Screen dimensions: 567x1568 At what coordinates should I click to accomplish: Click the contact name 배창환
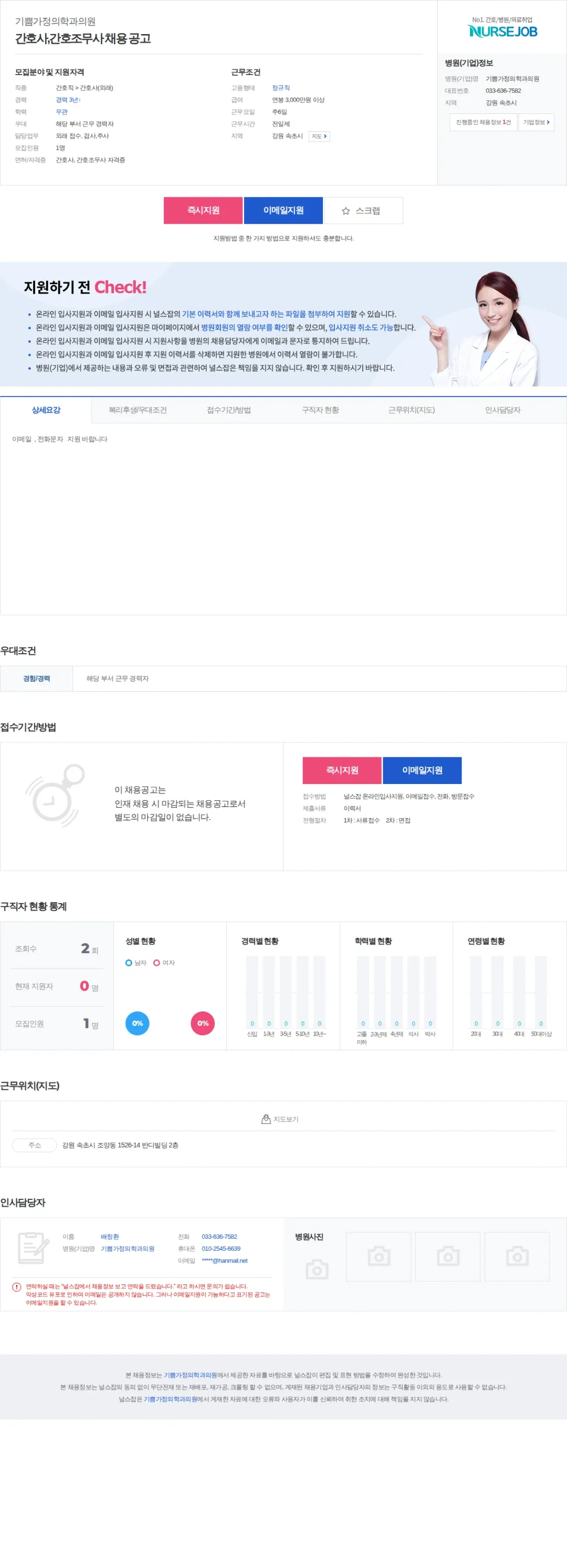110,1236
